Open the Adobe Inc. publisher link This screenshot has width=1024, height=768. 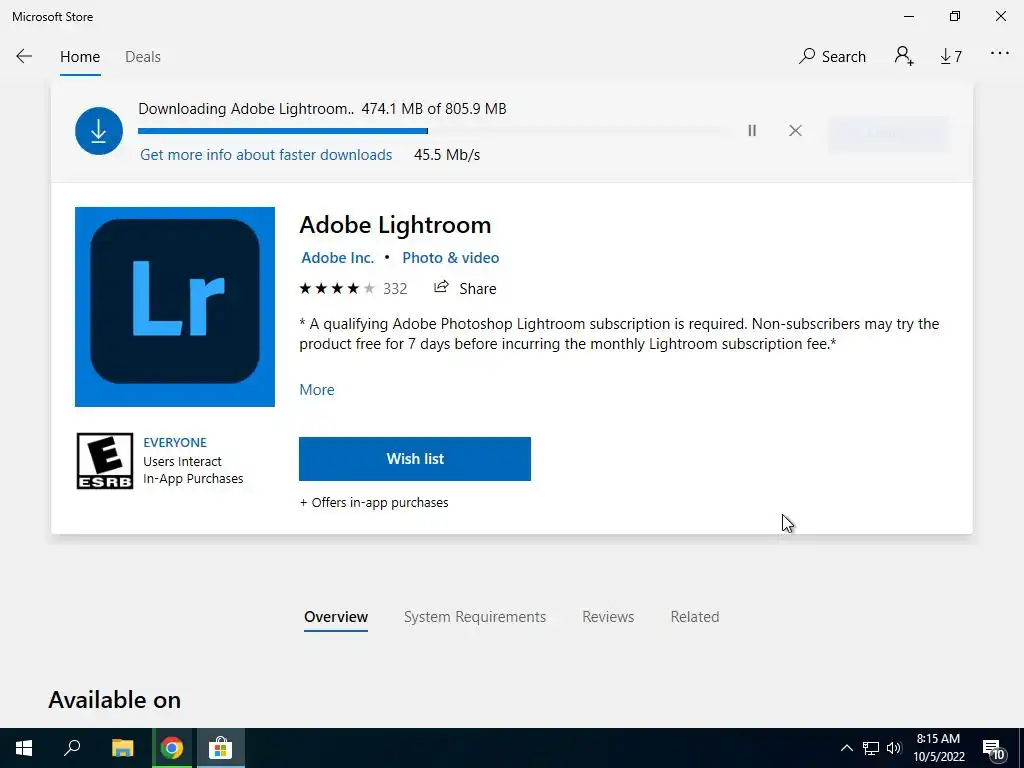[338, 258]
